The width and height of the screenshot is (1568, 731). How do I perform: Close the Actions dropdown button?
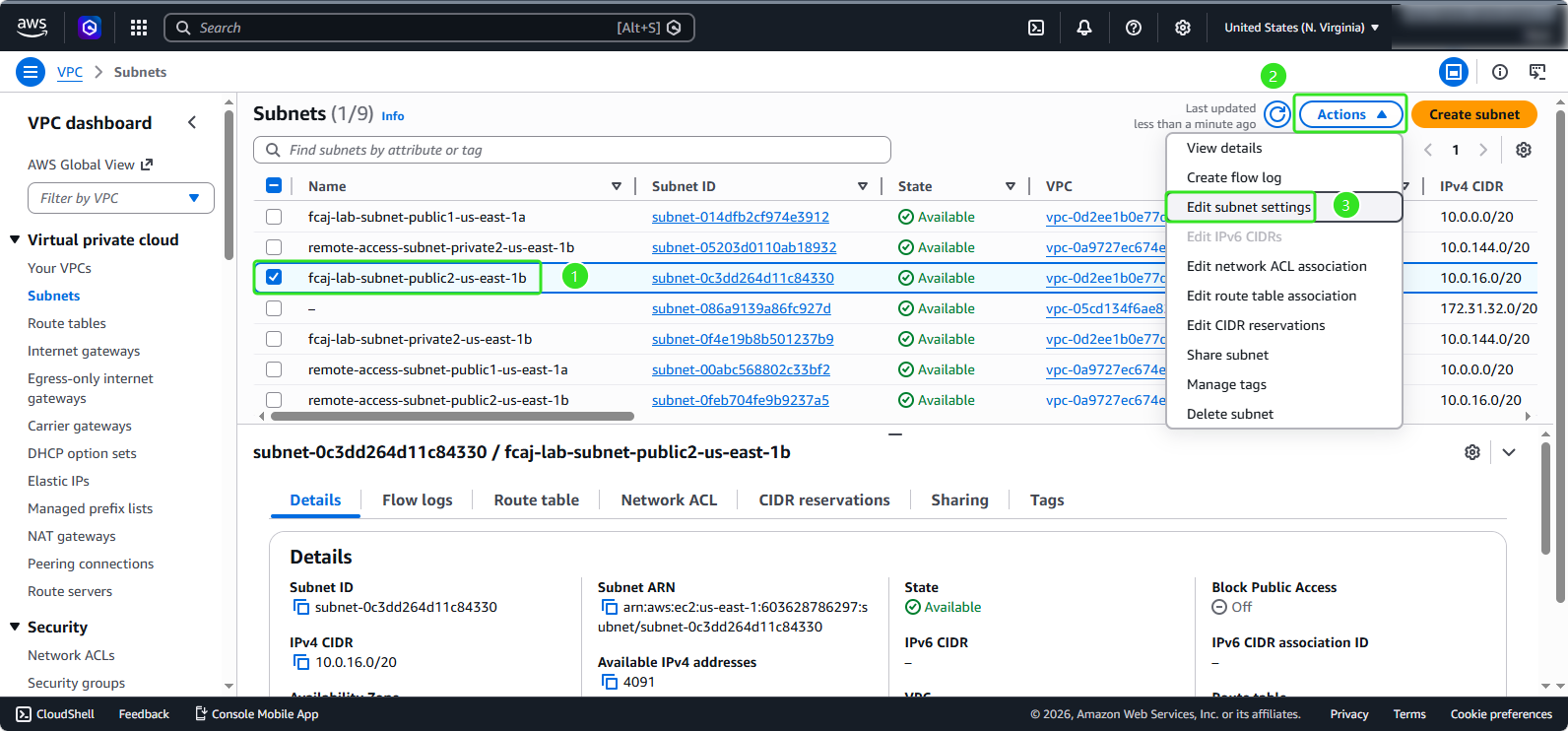[x=1351, y=114]
